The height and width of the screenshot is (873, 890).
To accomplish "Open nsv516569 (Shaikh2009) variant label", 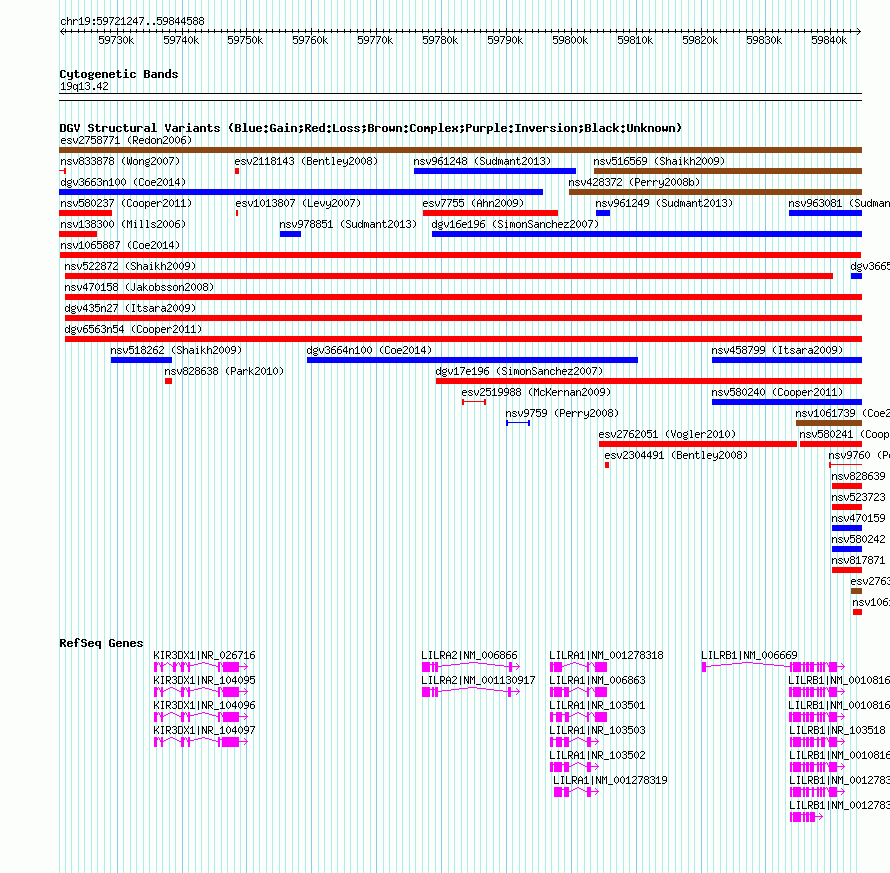I will (x=659, y=161).
